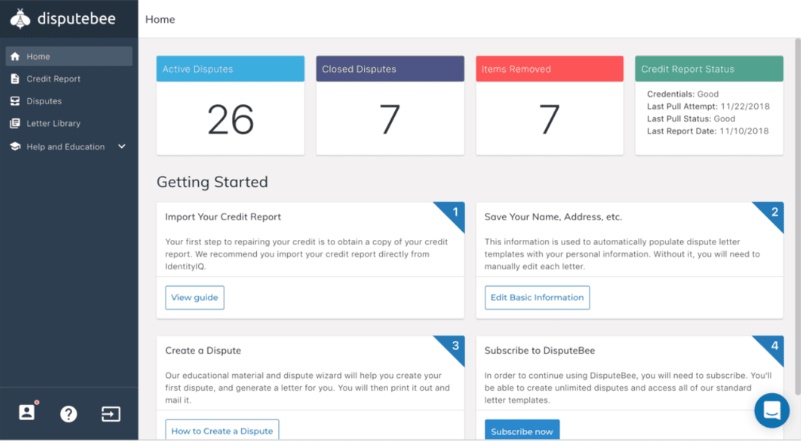Click the disputebee bee logo icon
The image size is (801, 441).
20,19
